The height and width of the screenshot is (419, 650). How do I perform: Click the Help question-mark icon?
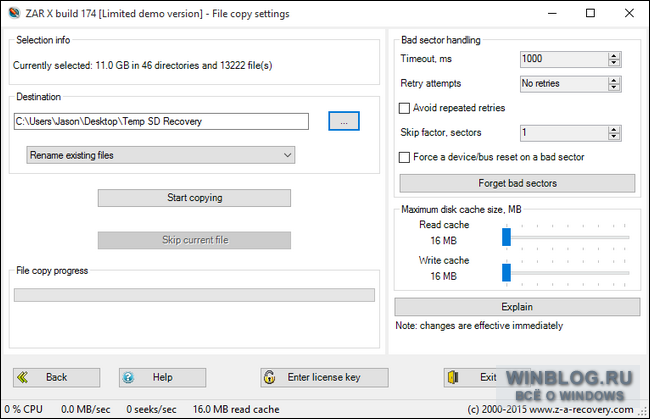(x=128, y=378)
